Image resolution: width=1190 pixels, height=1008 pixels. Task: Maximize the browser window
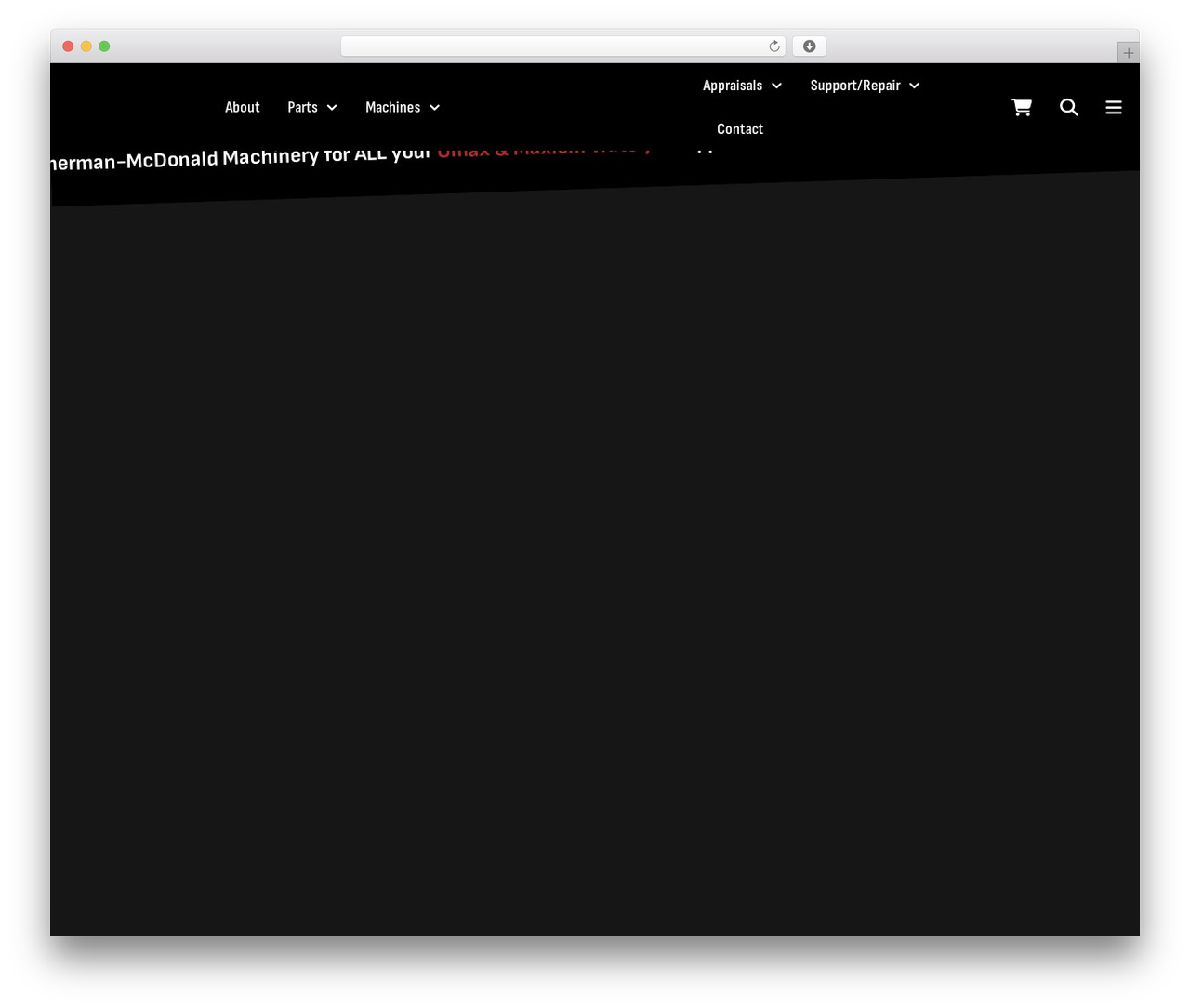[104, 46]
